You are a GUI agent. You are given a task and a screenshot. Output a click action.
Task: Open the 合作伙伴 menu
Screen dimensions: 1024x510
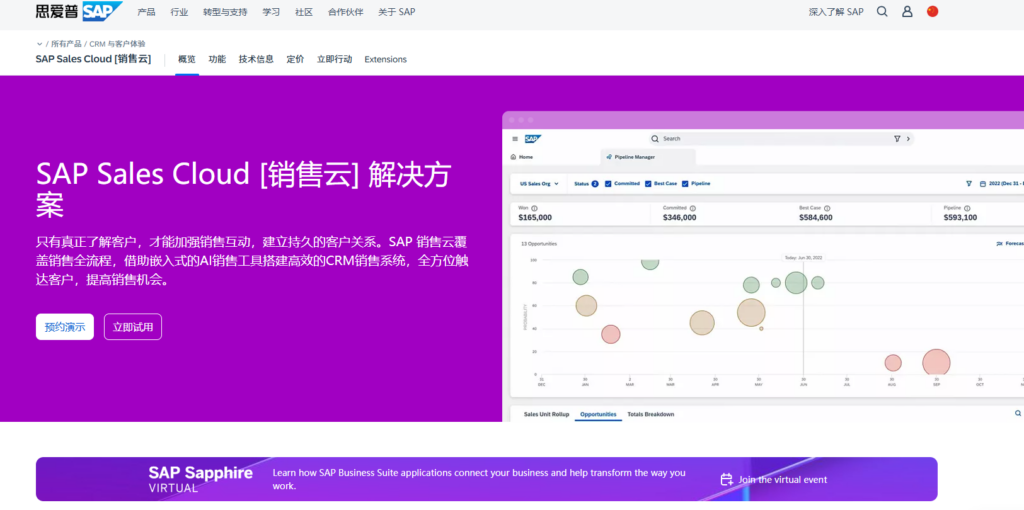pos(345,12)
